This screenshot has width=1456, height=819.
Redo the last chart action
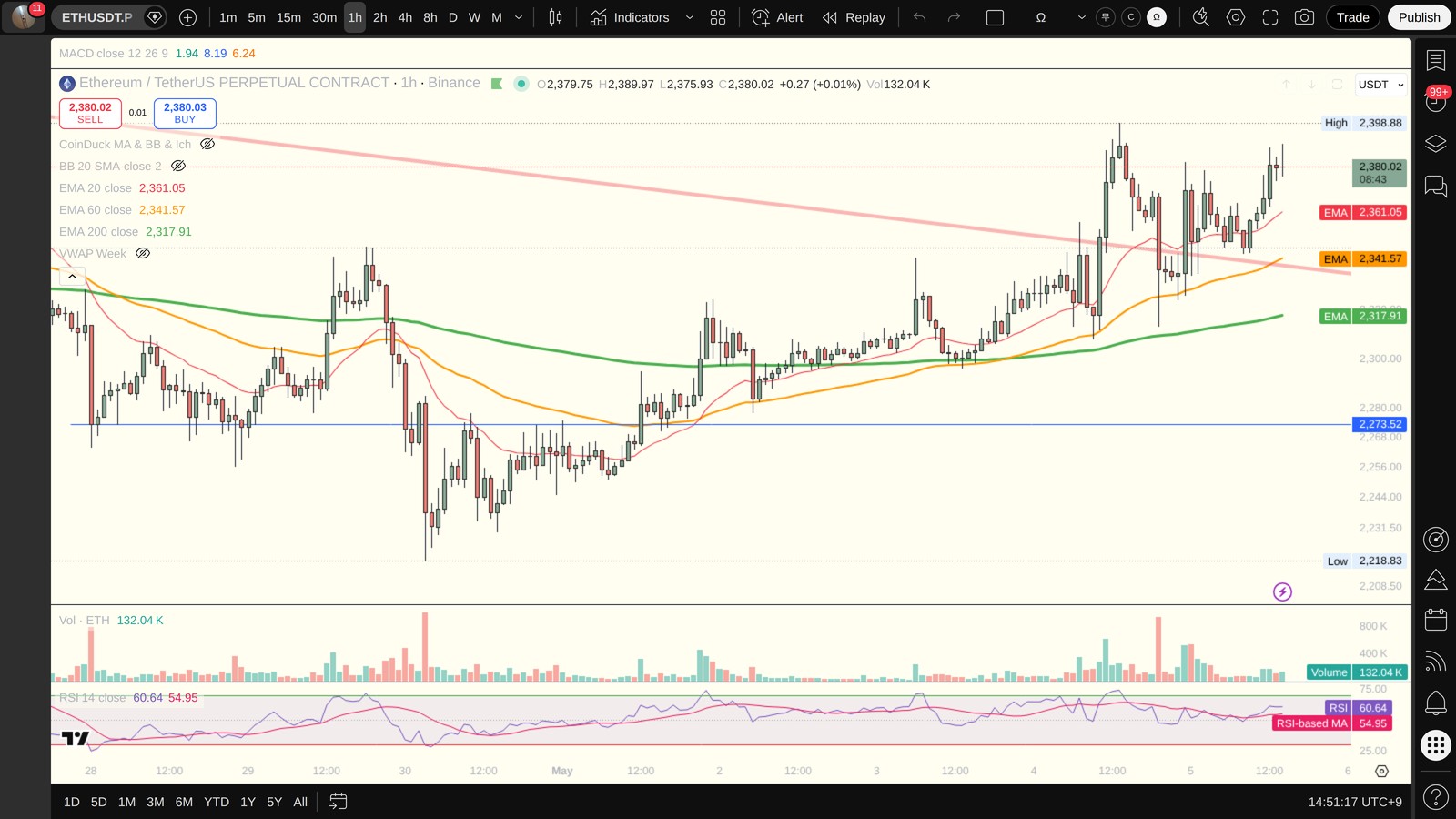coord(954,17)
